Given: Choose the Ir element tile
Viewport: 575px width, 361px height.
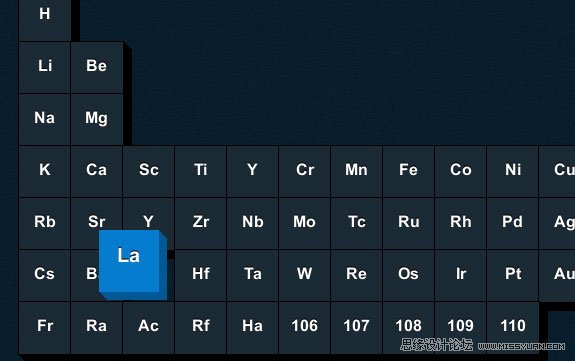Looking at the screenshot, I should (461, 276).
